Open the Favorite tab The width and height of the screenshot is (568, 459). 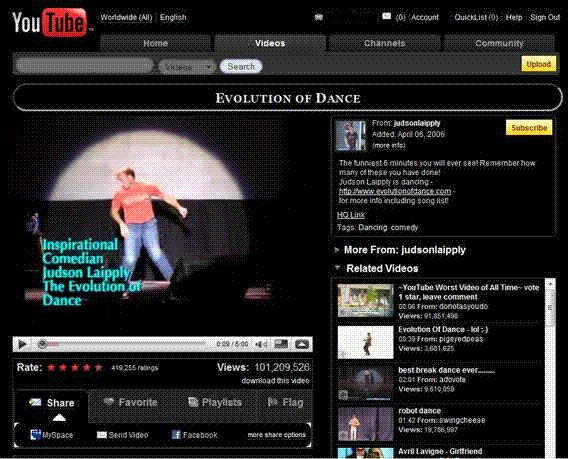click(x=130, y=402)
